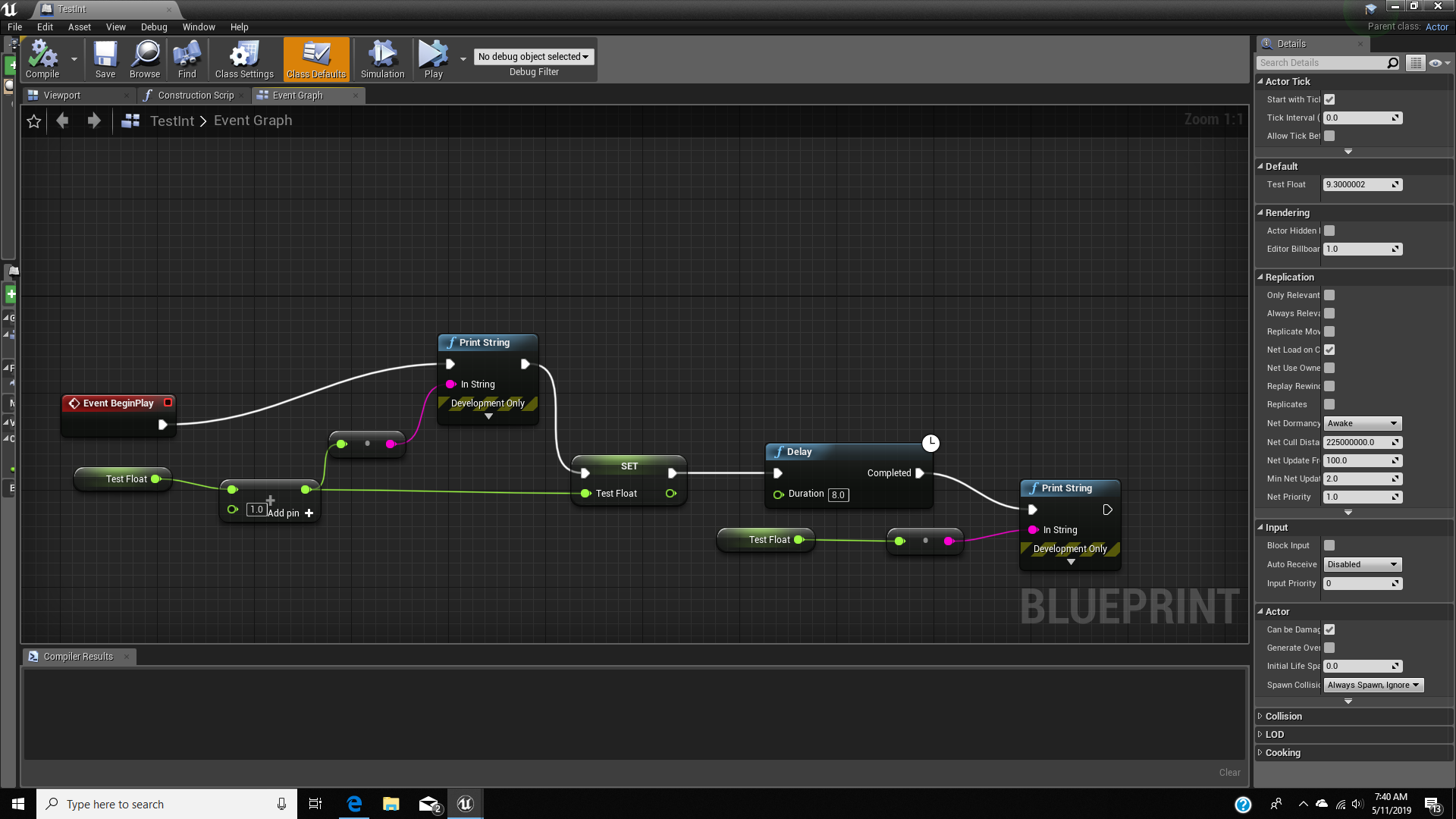This screenshot has height=819, width=1456.
Task: Uncheck Can be Damaged under Actor
Action: point(1329,629)
